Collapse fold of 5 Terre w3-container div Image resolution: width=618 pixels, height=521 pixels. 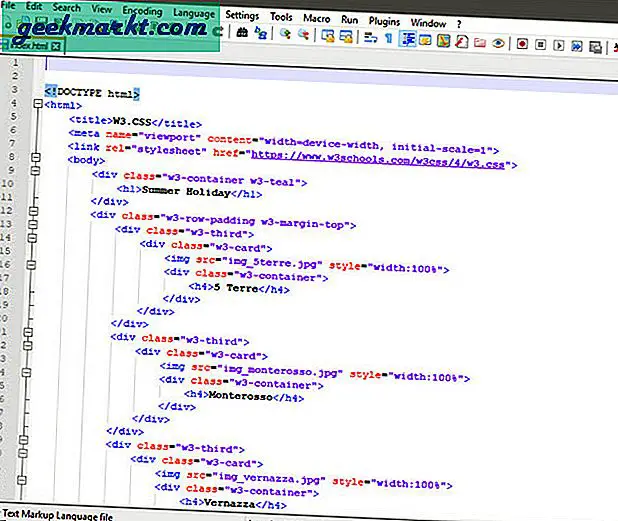click(32, 265)
